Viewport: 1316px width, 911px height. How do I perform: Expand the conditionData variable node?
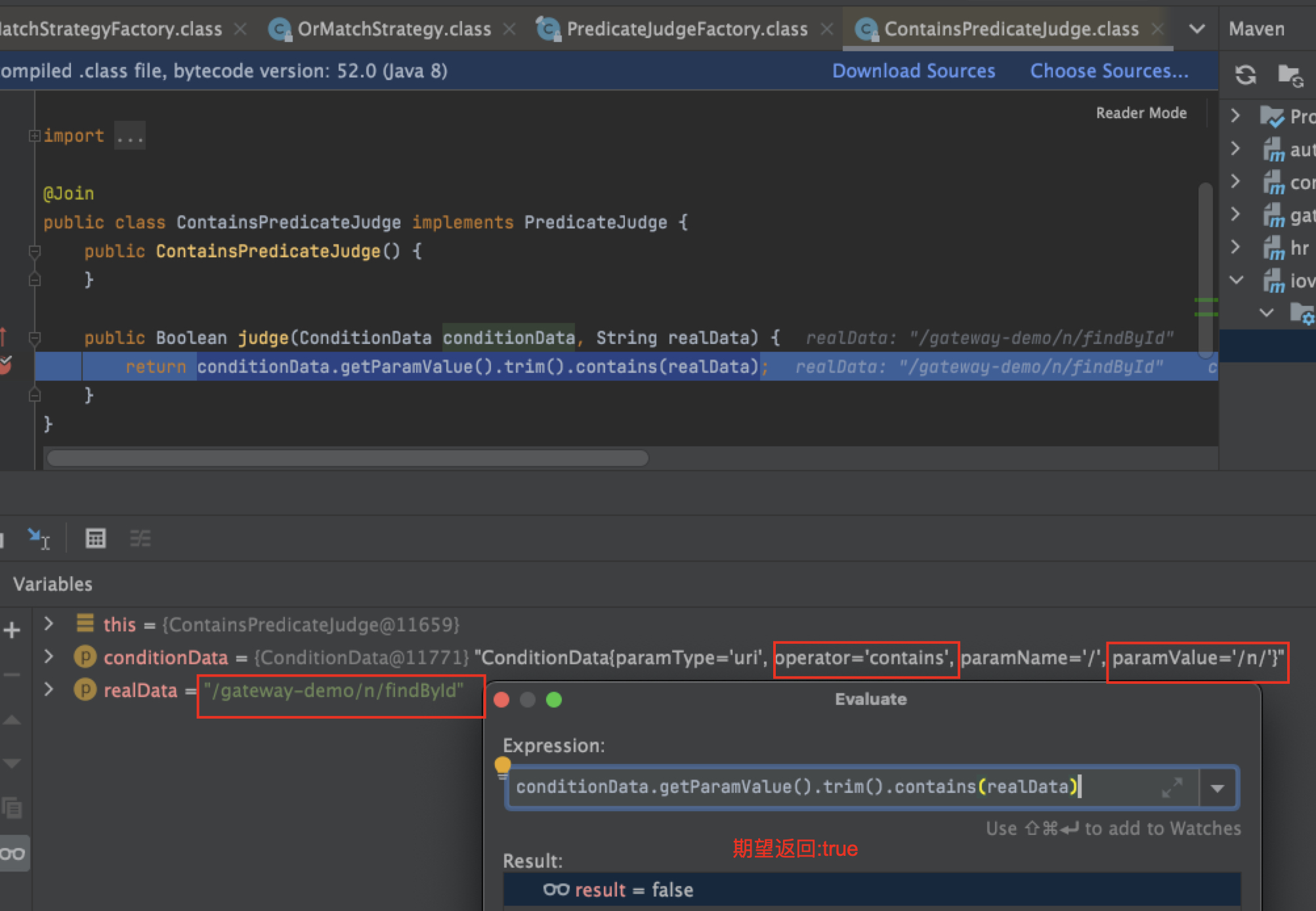pos(49,656)
